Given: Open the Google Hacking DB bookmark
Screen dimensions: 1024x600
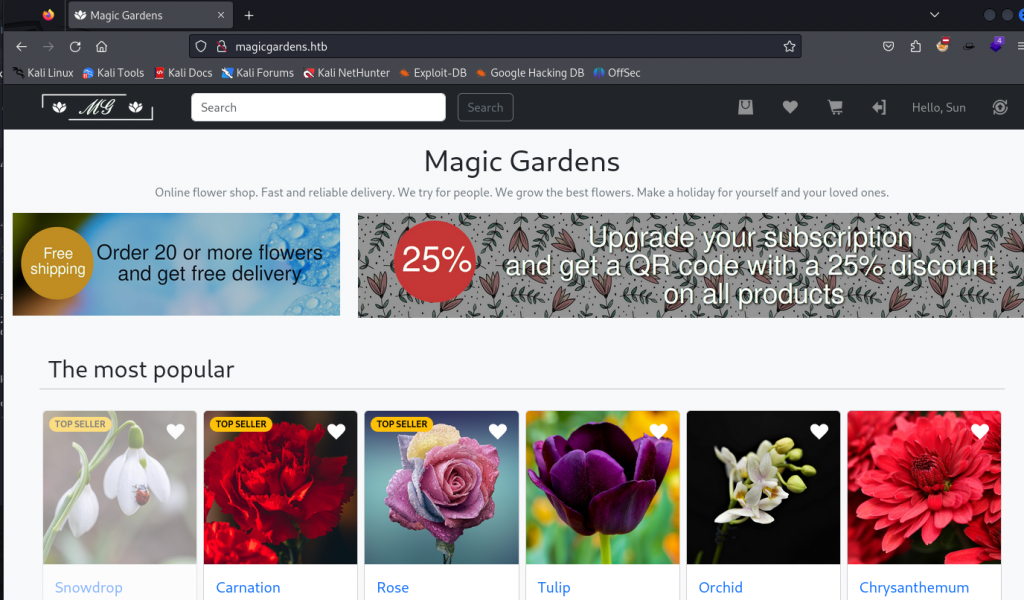Looking at the screenshot, I should (530, 72).
